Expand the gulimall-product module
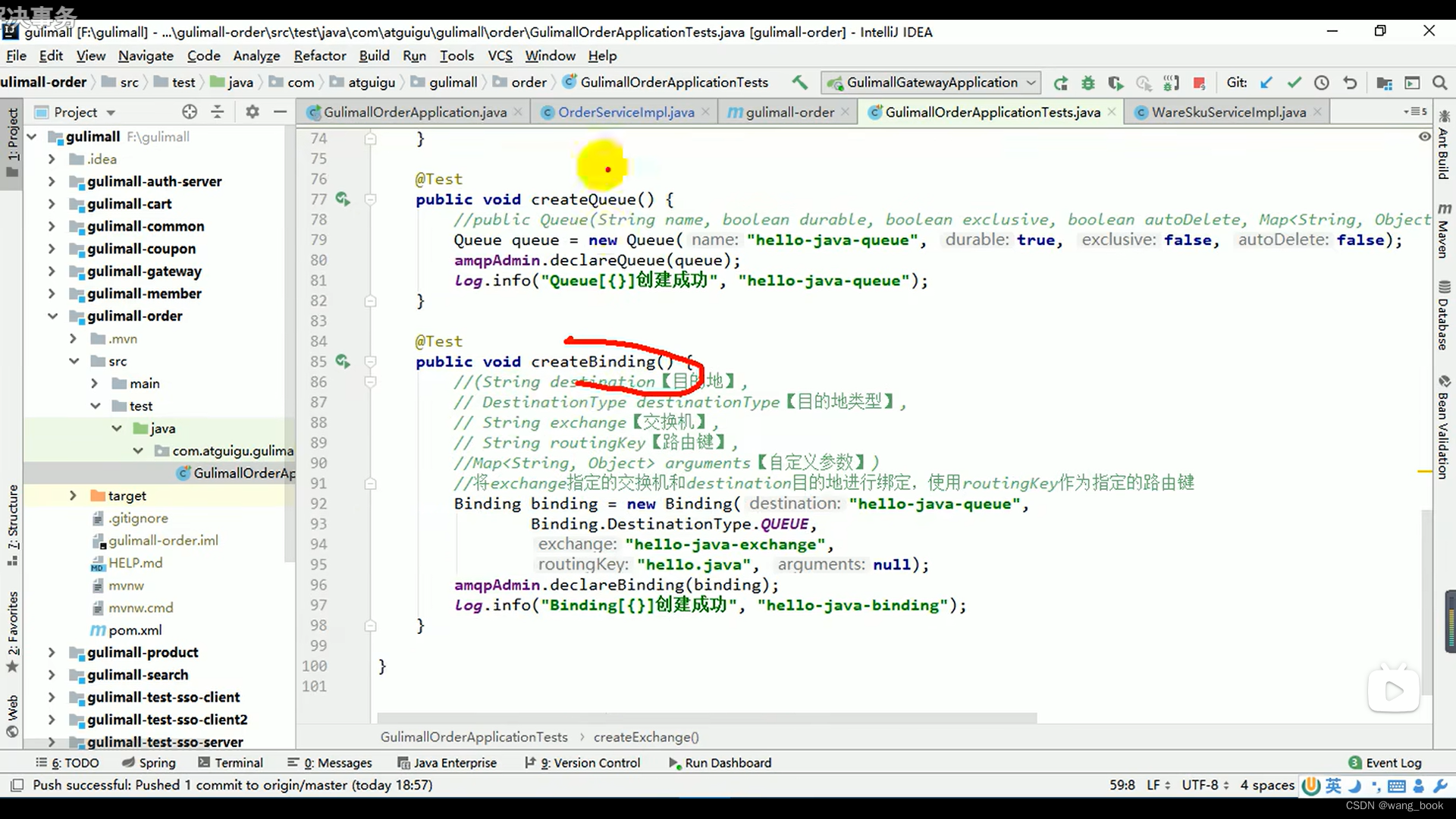 [51, 653]
